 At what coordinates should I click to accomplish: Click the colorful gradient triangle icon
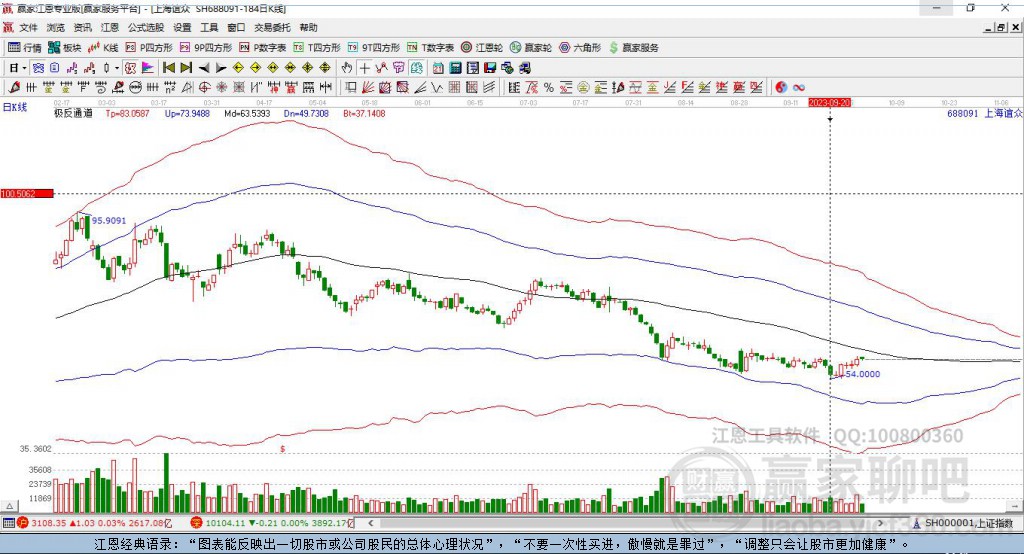tap(148, 68)
